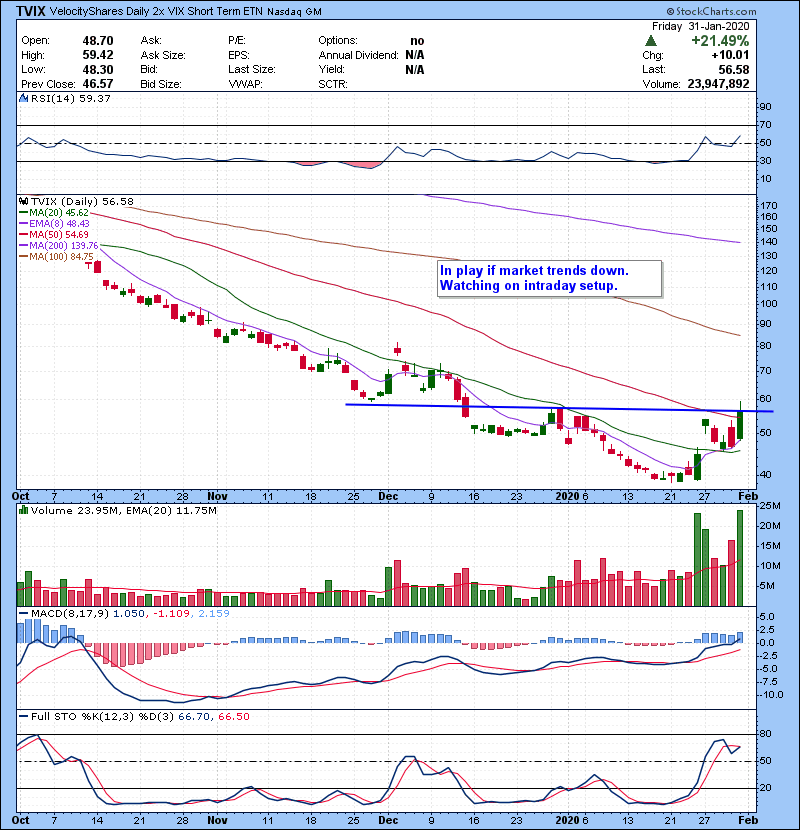Click the candlestick icon beside TVIX (Daily)
The height and width of the screenshot is (830, 800).
point(24,202)
